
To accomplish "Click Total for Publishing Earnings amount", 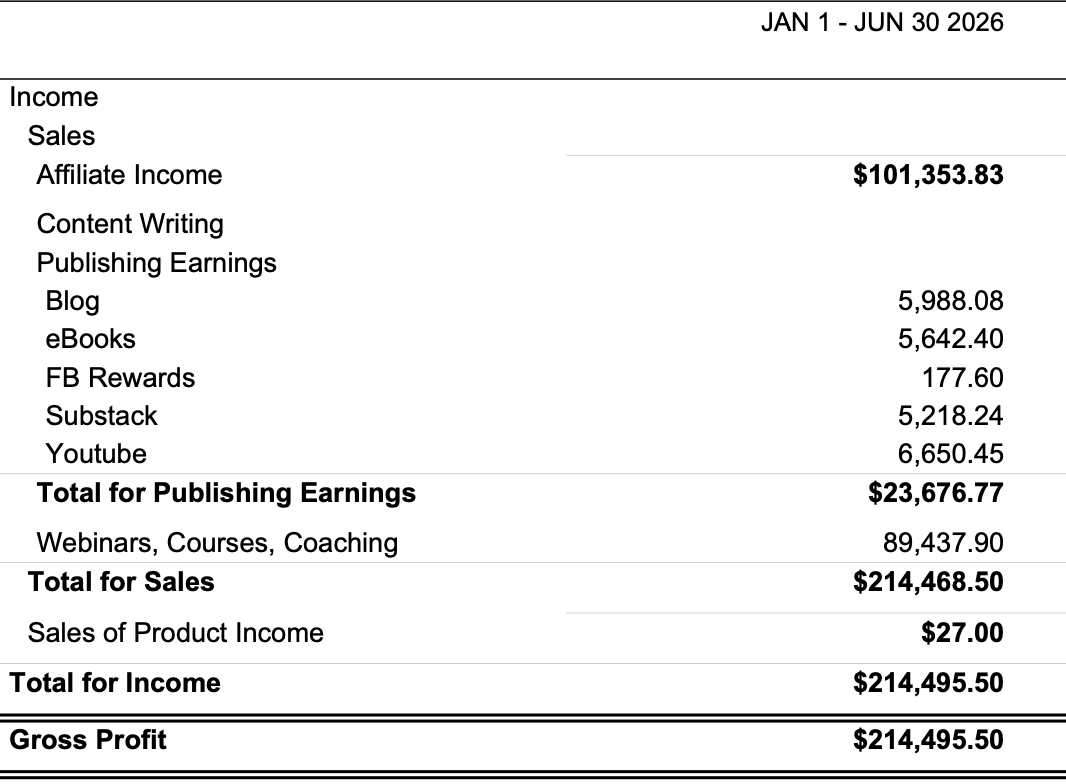I will [935, 493].
